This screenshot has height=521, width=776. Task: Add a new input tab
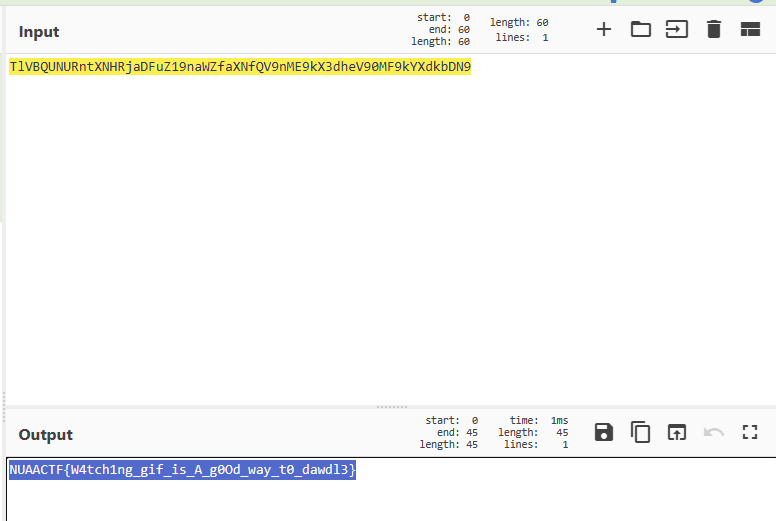pos(604,30)
